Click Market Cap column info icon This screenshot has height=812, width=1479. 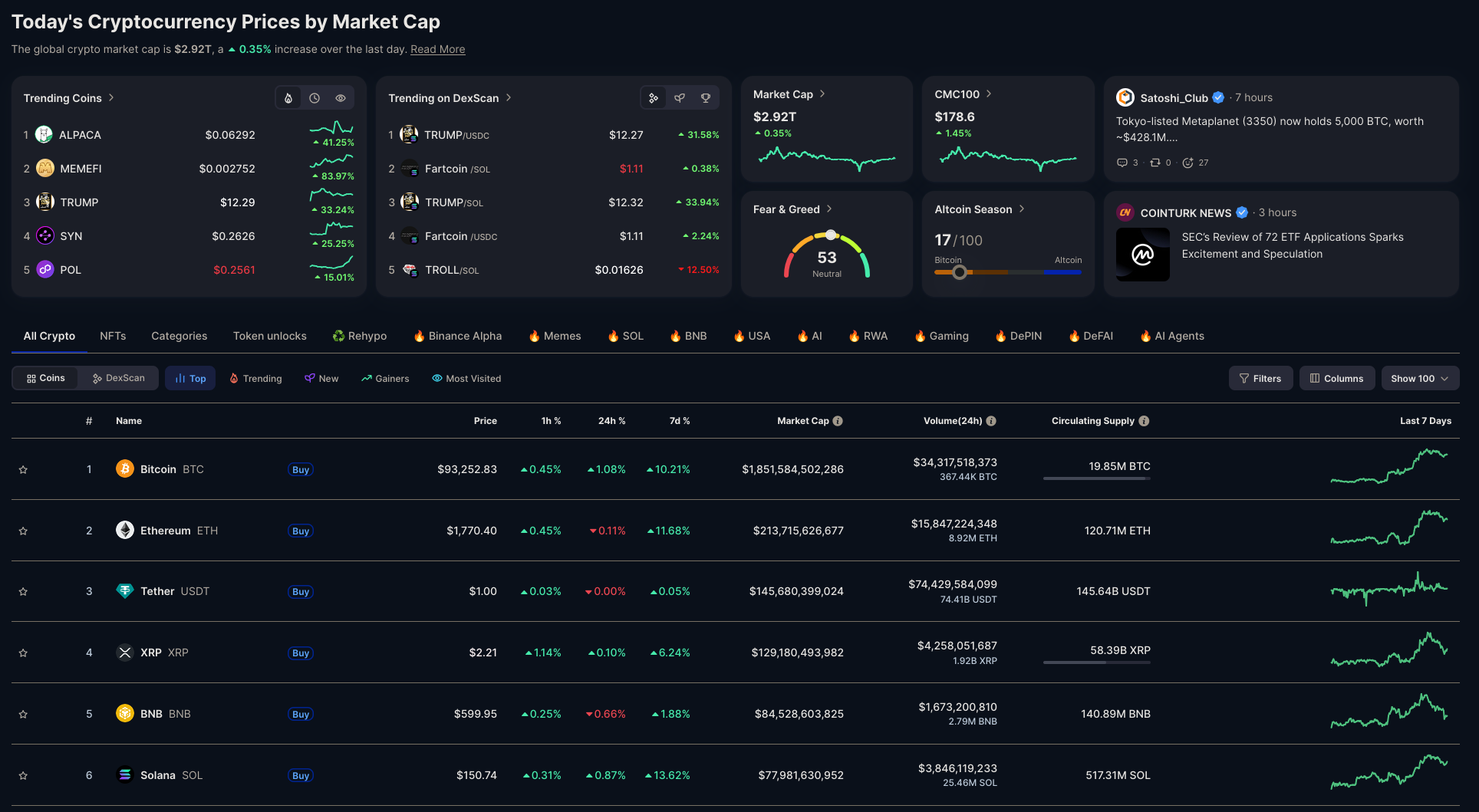(838, 421)
